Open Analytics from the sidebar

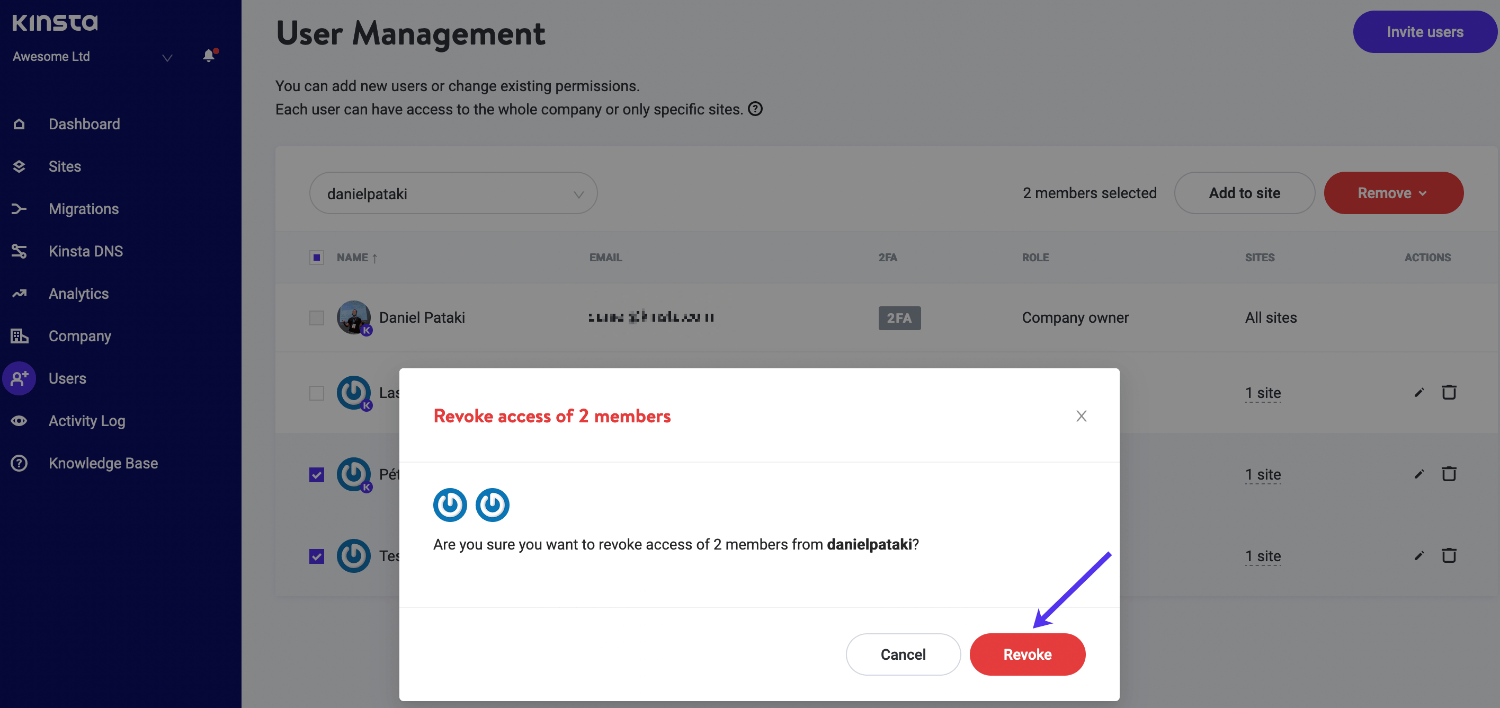tap(78, 294)
